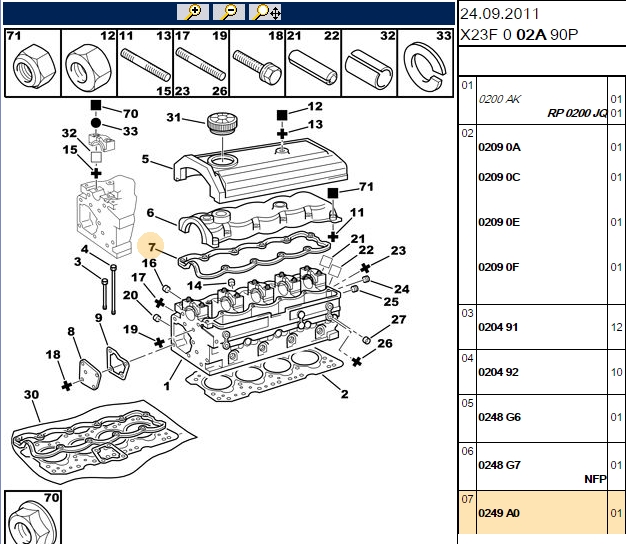The height and width of the screenshot is (544, 626).
Task: Click the NFP note in row 06
Action: click(595, 479)
